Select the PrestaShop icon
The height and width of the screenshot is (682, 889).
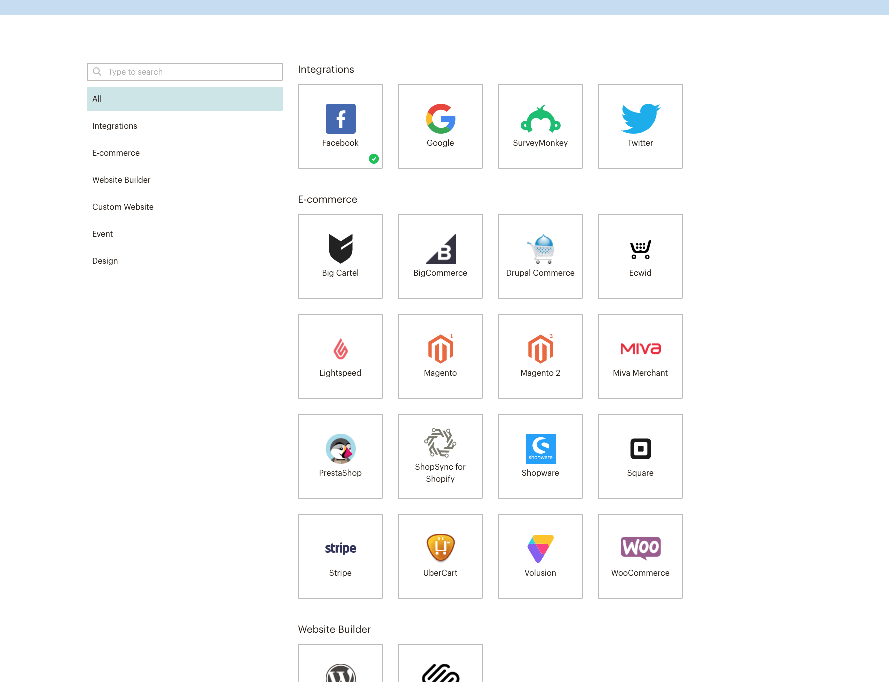point(340,449)
